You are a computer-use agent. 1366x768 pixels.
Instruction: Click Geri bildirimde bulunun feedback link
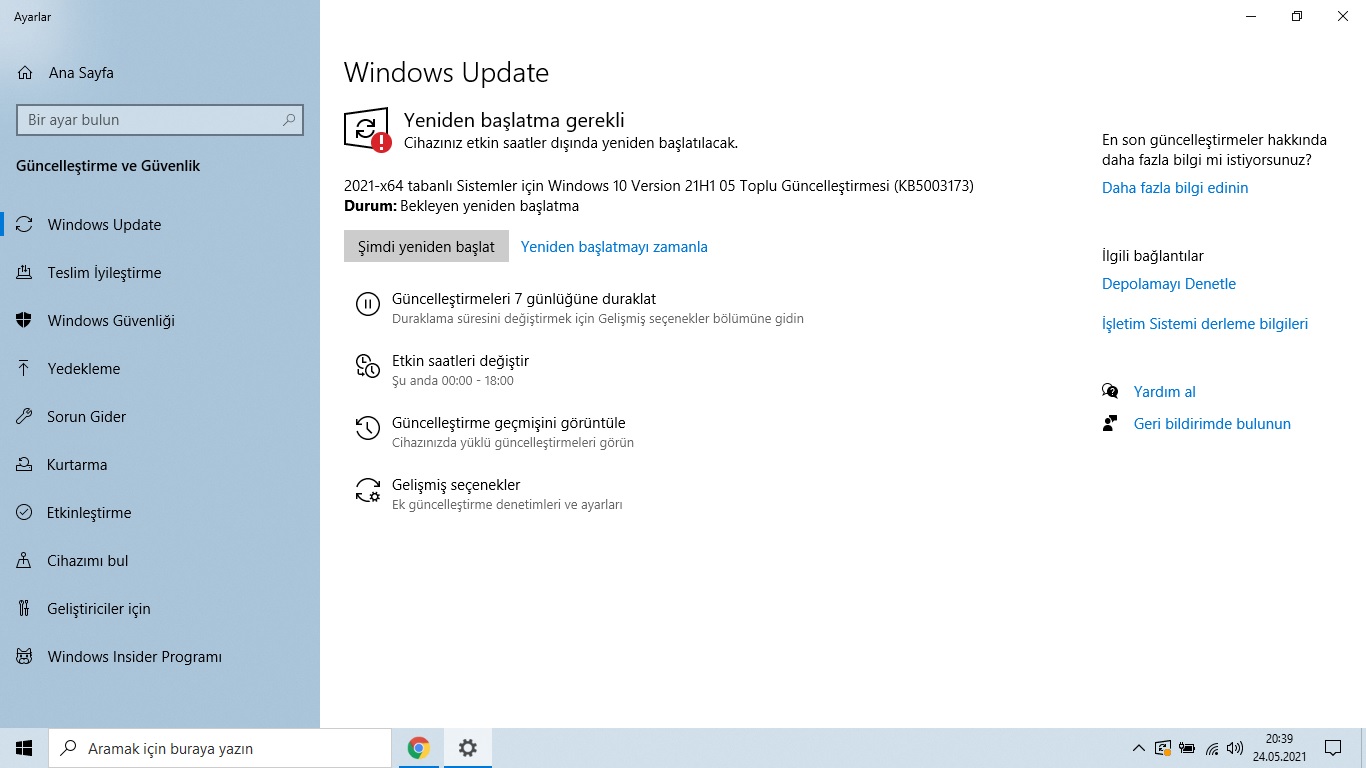(x=1212, y=424)
